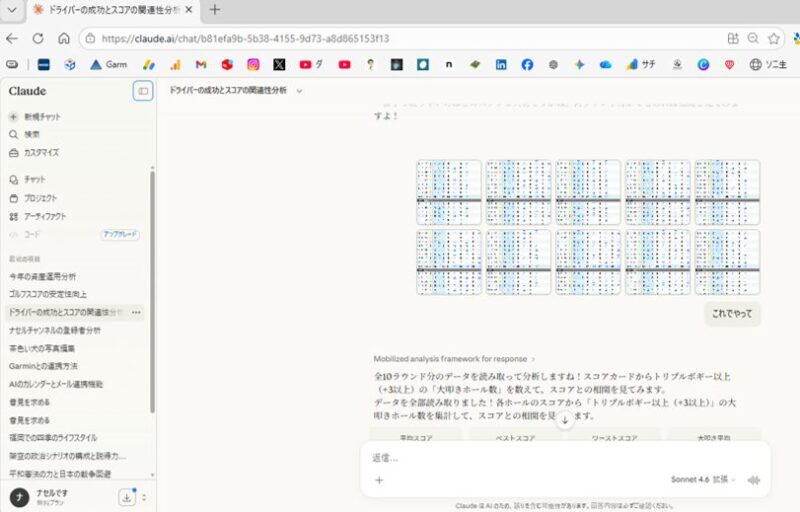Open the Instagram bookmark in bookmarks bar
The image size is (800, 512).
click(253, 64)
